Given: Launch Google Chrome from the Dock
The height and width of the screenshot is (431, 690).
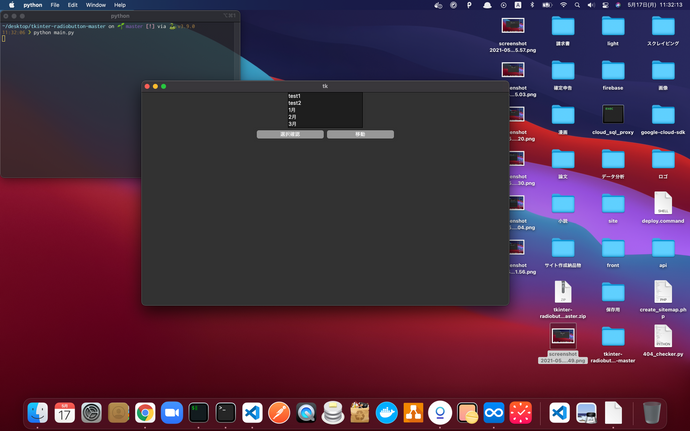Looking at the screenshot, I should coord(145,413).
